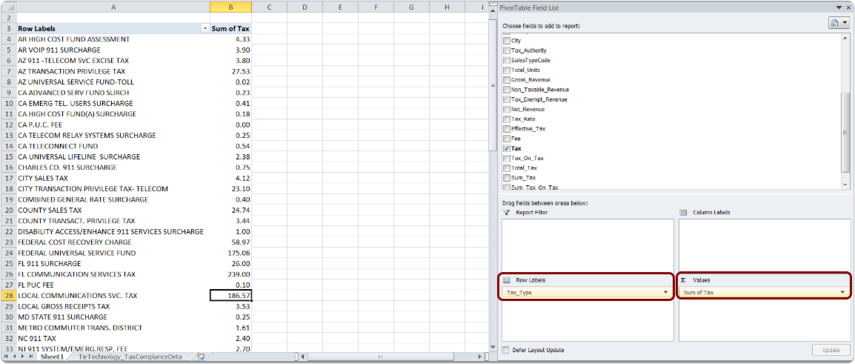Check the Gross_Revenue field
Screen dimensions: 855x364
(x=507, y=80)
